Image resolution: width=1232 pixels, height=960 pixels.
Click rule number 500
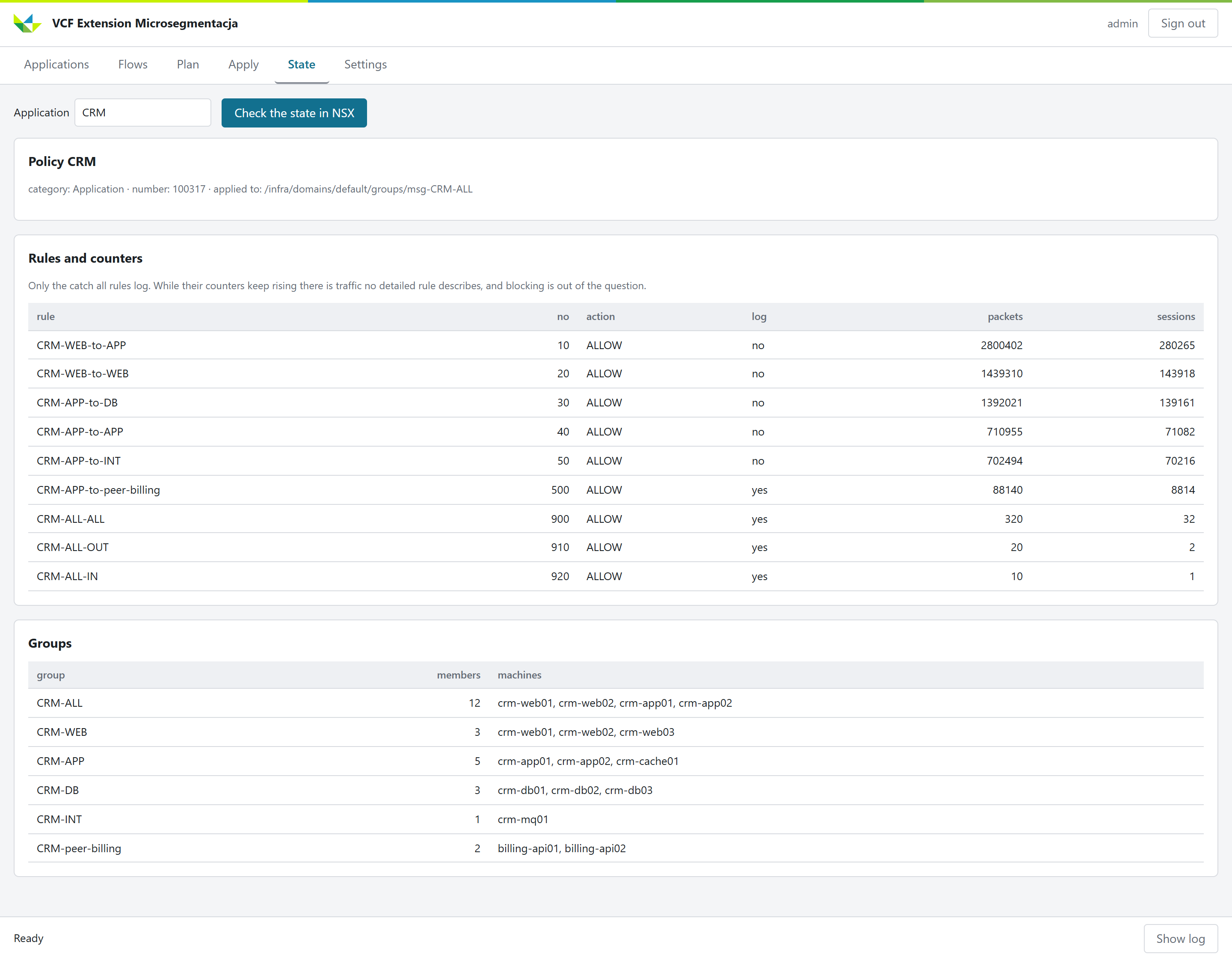point(560,490)
